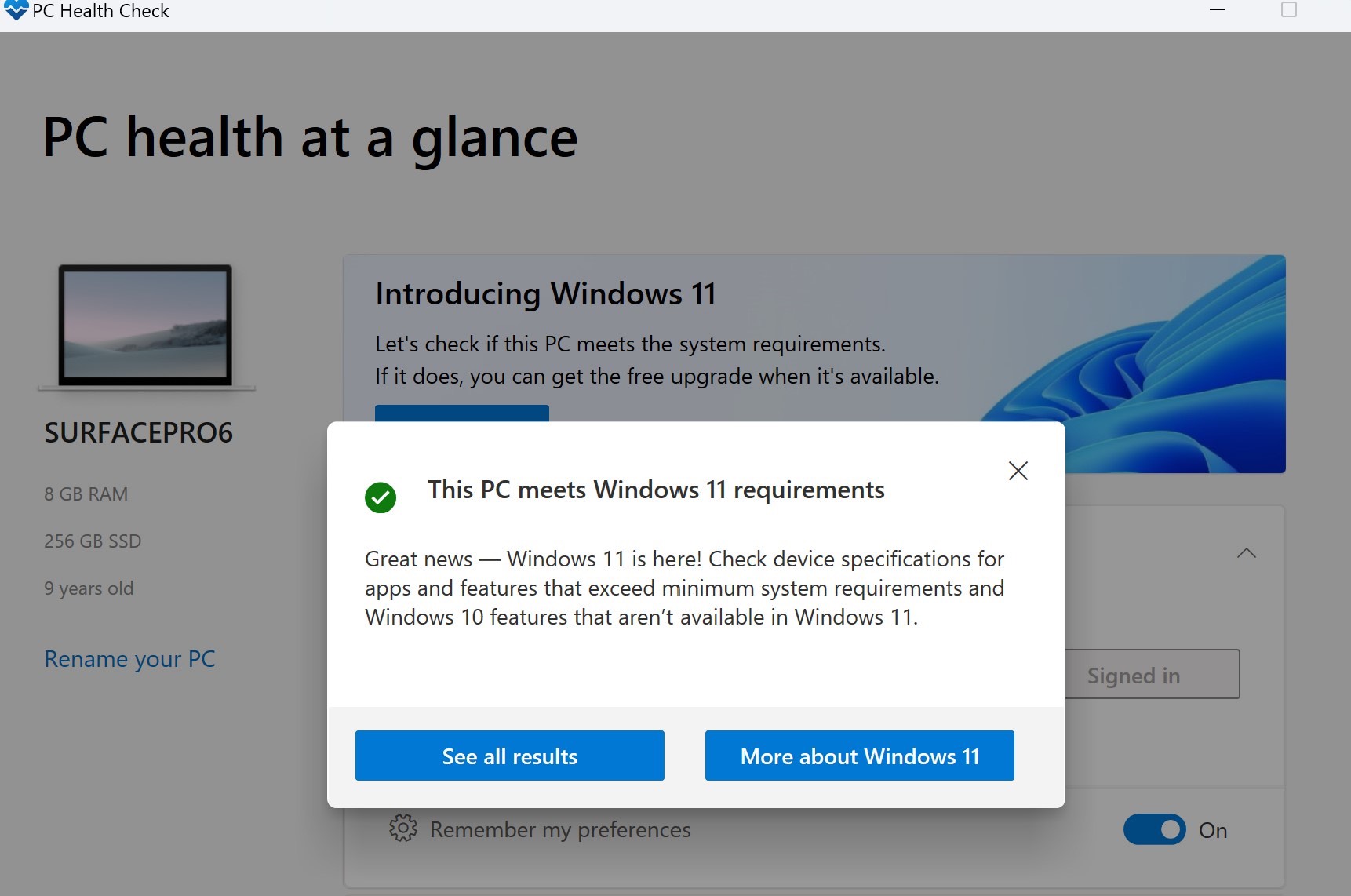Click the See all results button
The height and width of the screenshot is (896, 1351).
(x=510, y=756)
